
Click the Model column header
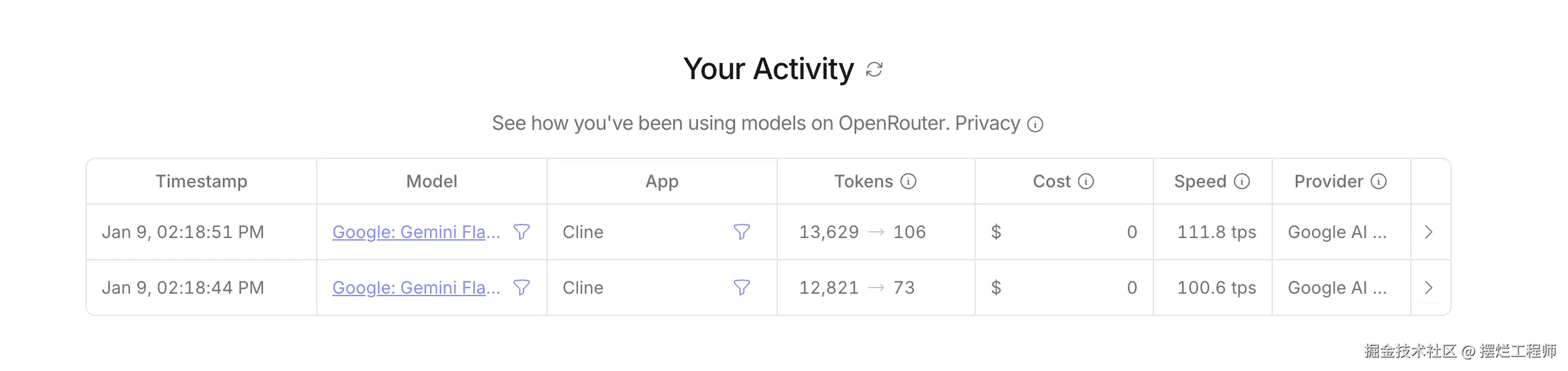[431, 181]
